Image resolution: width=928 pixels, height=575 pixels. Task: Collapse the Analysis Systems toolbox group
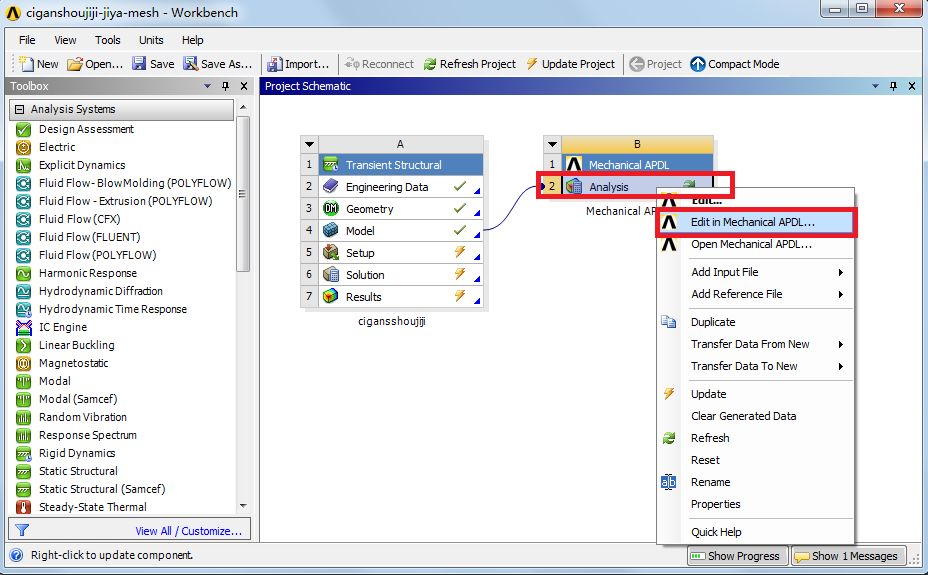tap(20, 109)
